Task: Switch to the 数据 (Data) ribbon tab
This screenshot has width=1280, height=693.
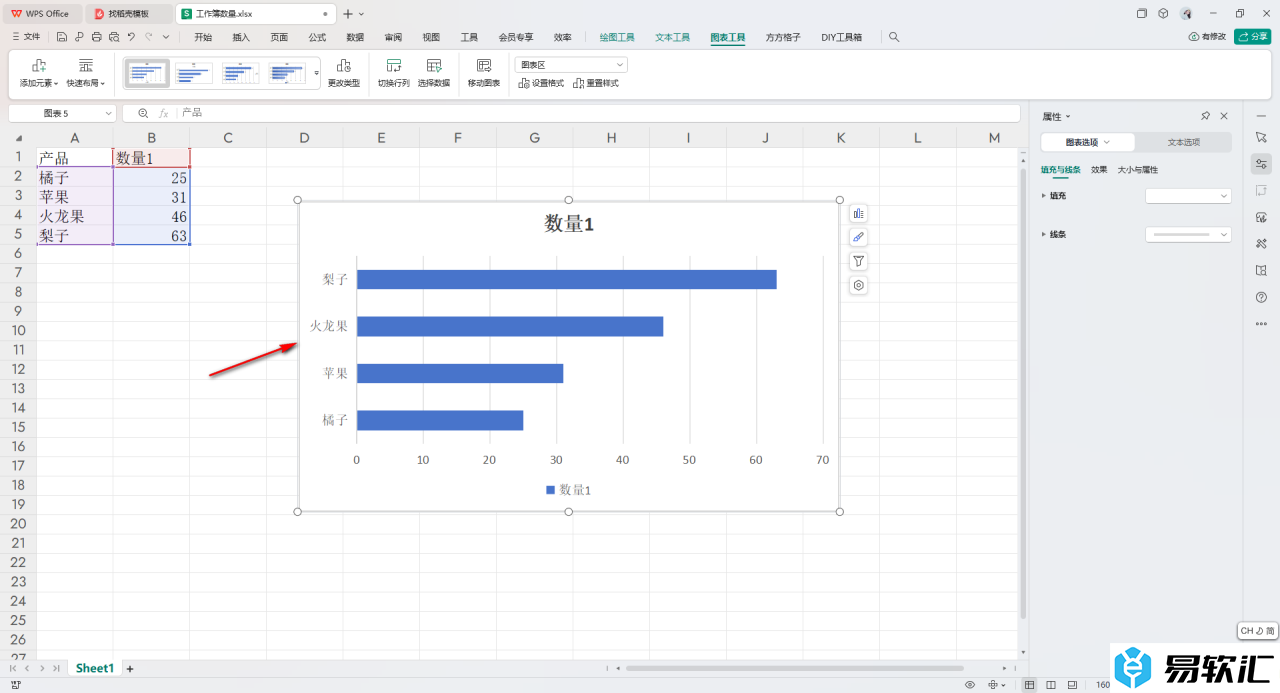Action: coord(355,37)
